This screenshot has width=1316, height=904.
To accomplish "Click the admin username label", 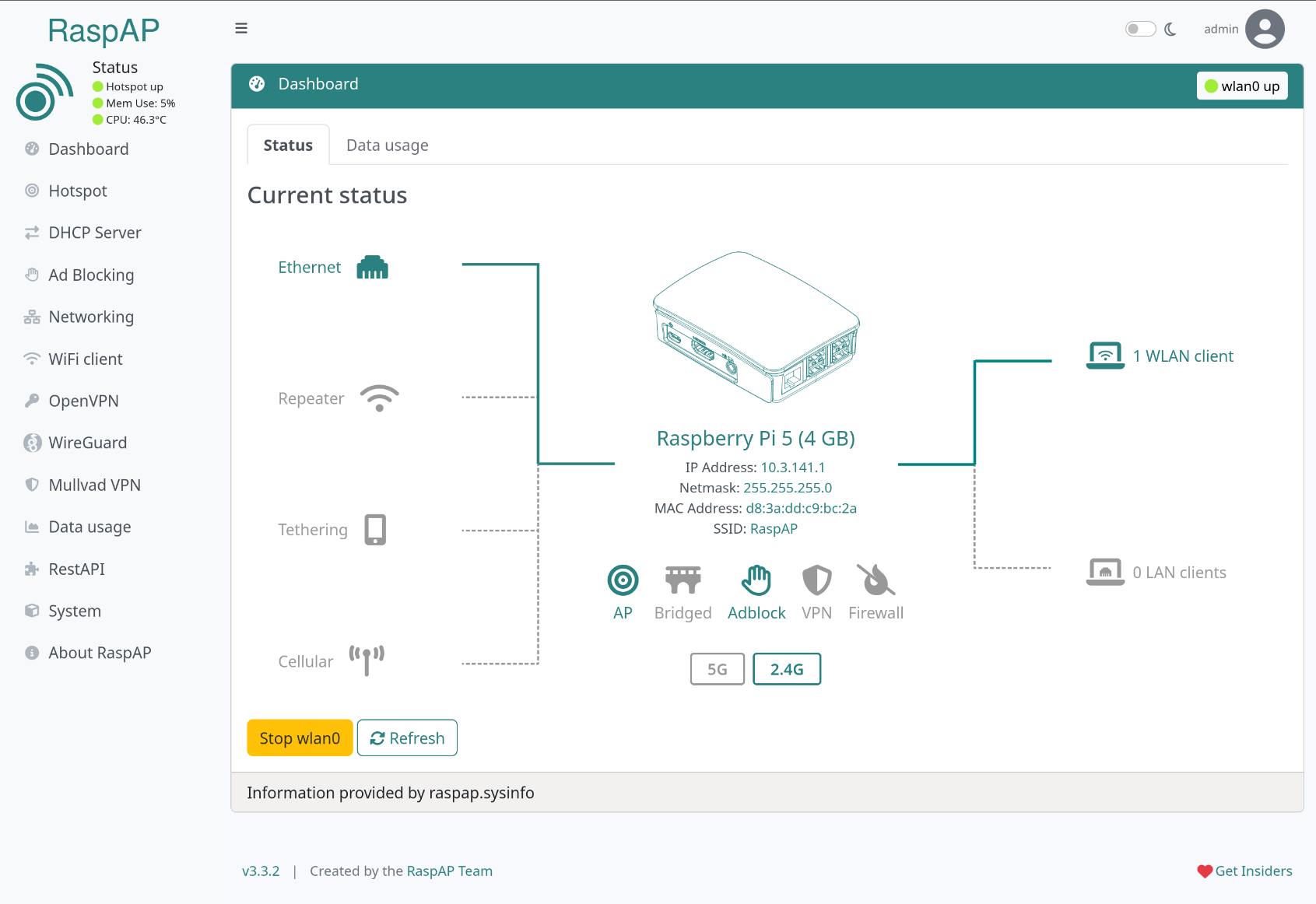I will (x=1221, y=29).
